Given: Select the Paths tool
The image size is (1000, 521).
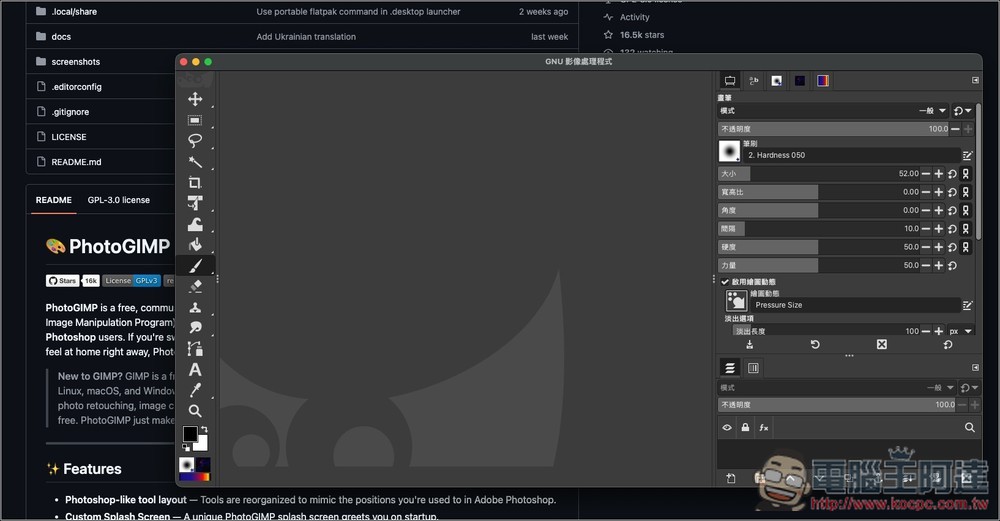Looking at the screenshot, I should pos(195,349).
